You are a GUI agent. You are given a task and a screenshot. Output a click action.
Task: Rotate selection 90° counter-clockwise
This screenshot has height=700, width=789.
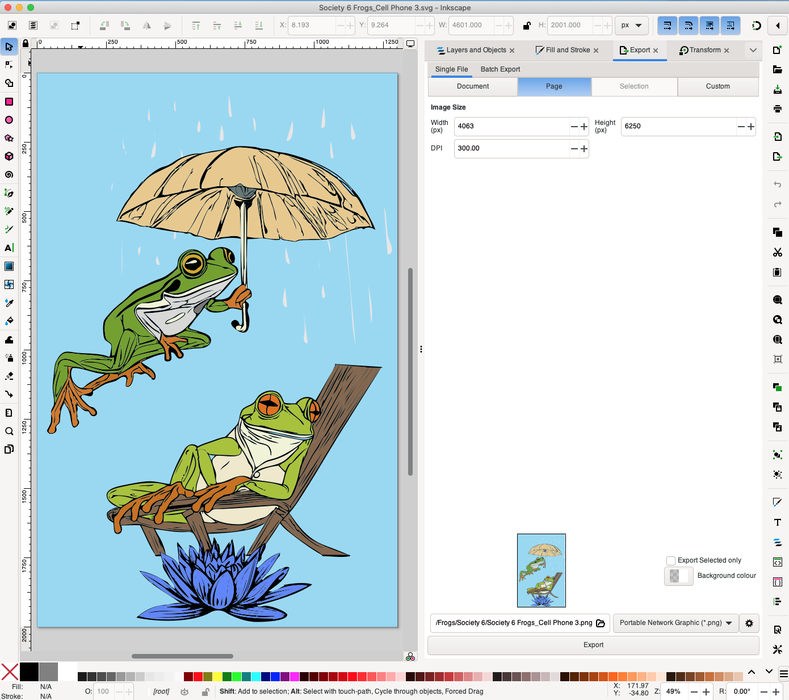pyautogui.click(x=104, y=25)
